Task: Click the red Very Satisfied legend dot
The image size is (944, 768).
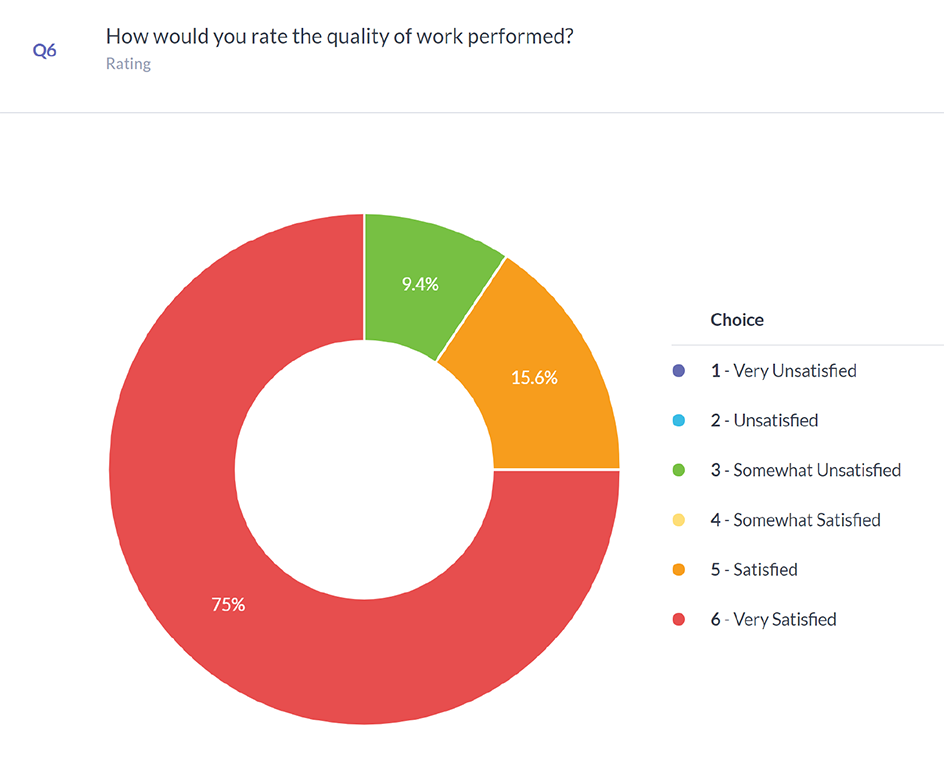Action: tap(680, 620)
